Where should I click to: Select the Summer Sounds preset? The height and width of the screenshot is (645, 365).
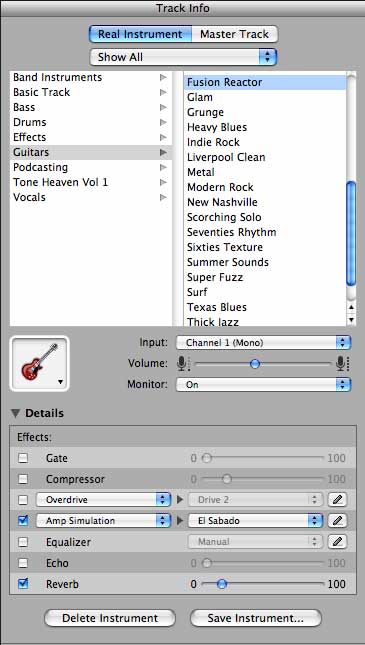(265, 262)
